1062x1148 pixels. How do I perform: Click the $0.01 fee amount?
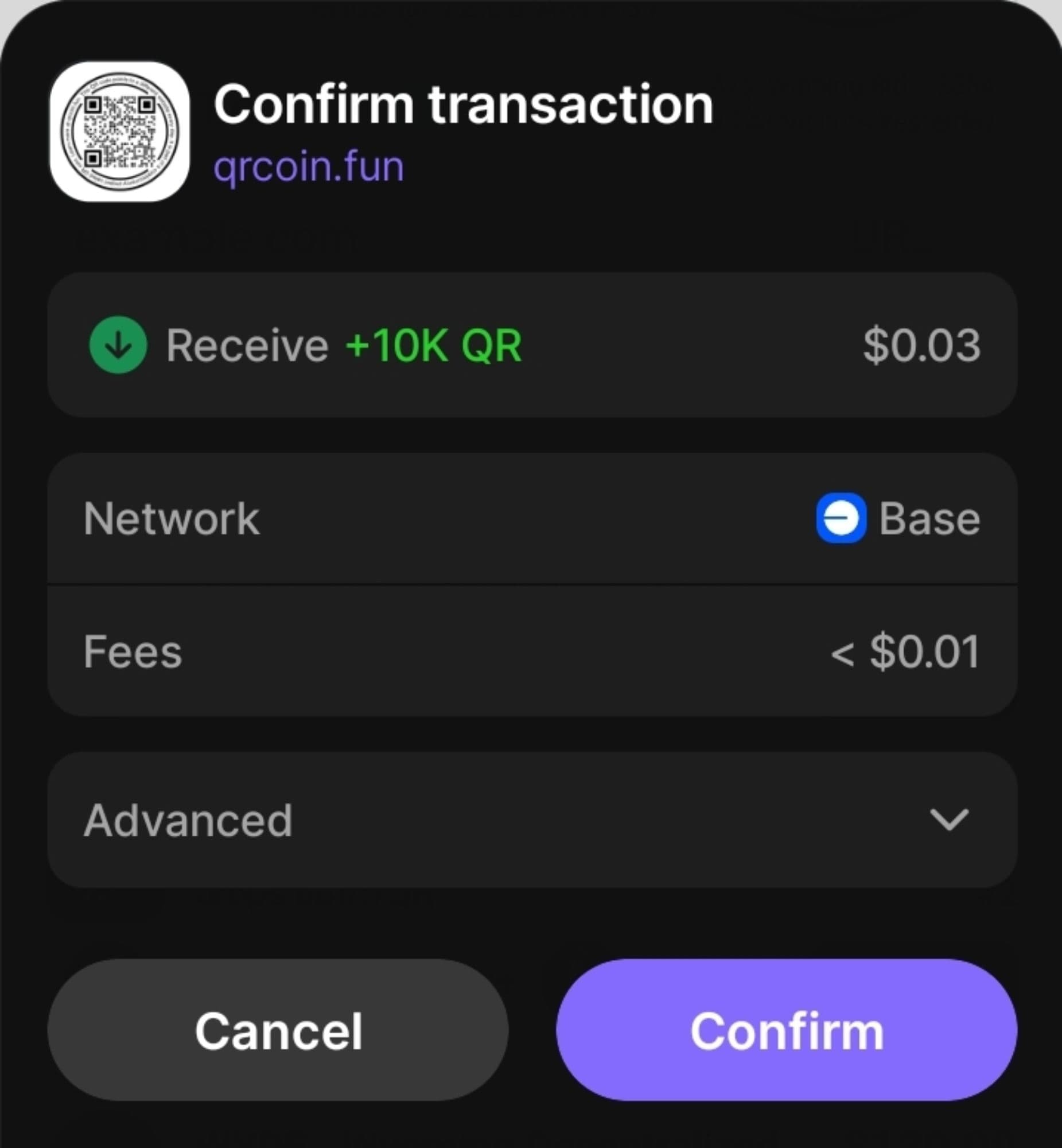click(924, 652)
